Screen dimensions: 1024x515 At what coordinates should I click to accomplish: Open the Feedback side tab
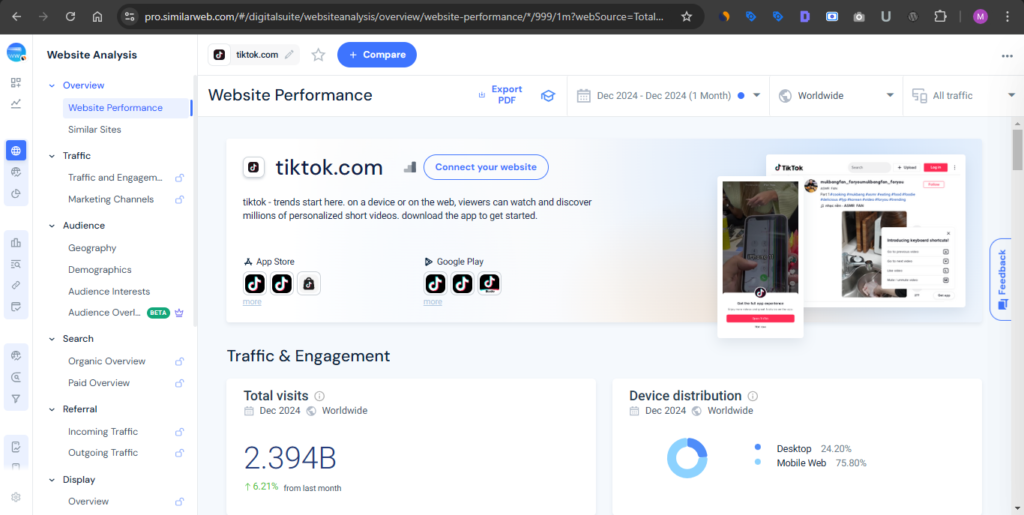tap(1001, 279)
